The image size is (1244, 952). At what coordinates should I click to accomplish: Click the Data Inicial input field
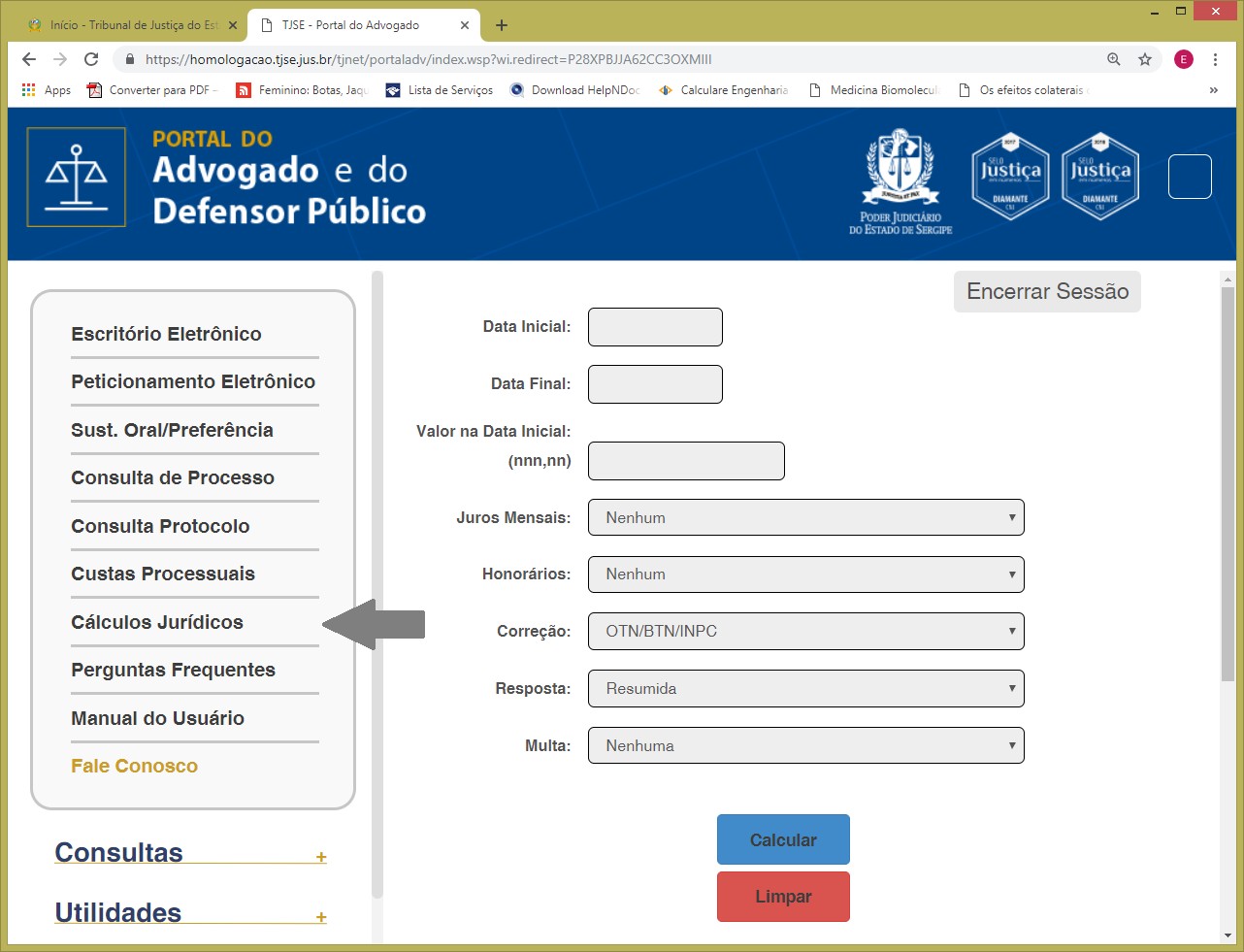[x=655, y=327]
